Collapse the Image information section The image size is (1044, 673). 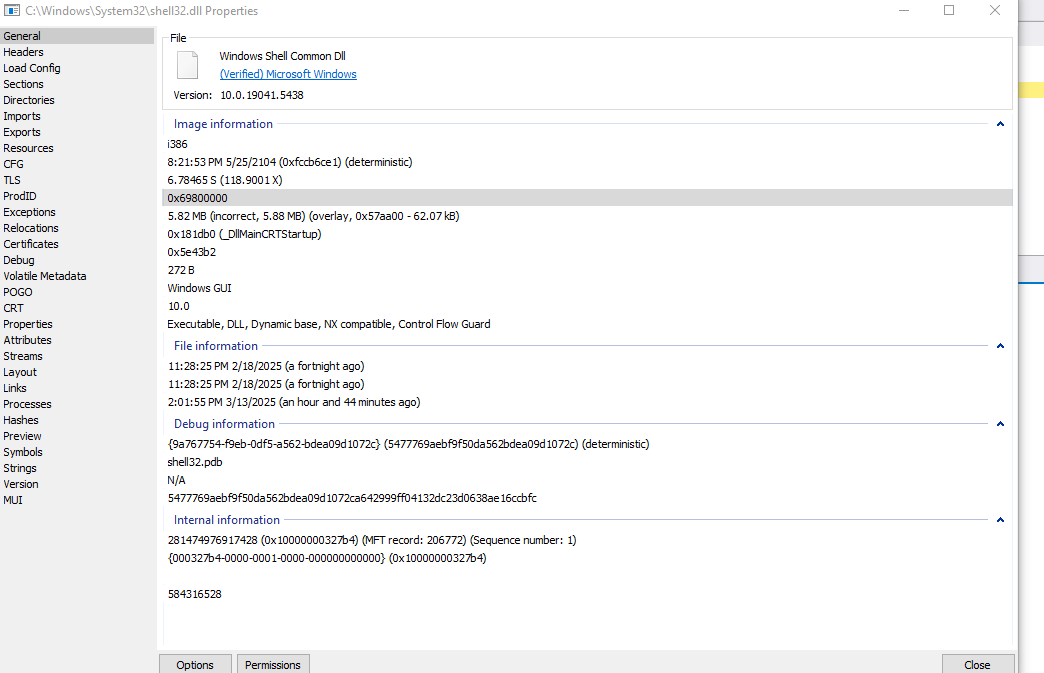coord(999,124)
